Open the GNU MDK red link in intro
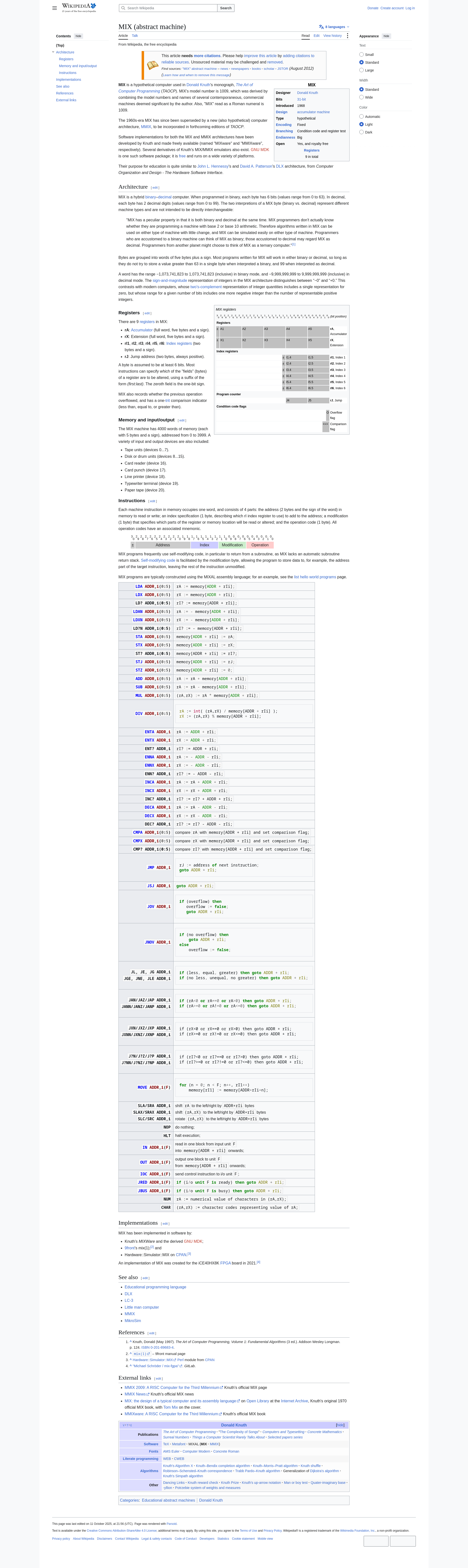 [260, 150]
